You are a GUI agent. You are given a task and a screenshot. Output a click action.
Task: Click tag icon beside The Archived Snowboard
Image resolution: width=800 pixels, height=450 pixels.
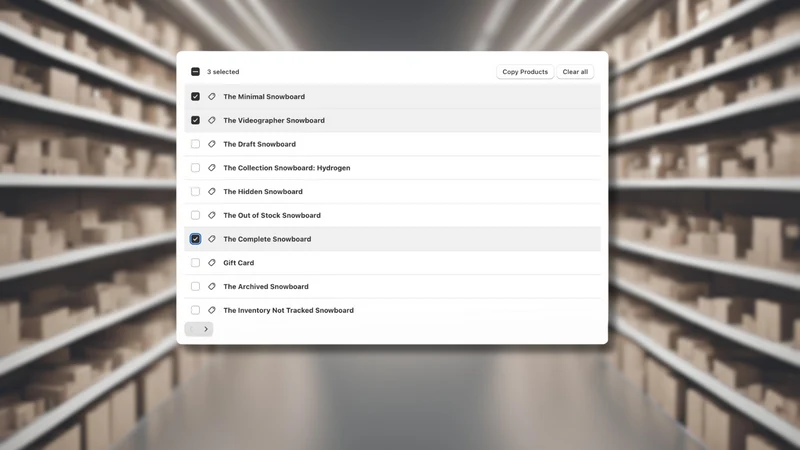212,286
